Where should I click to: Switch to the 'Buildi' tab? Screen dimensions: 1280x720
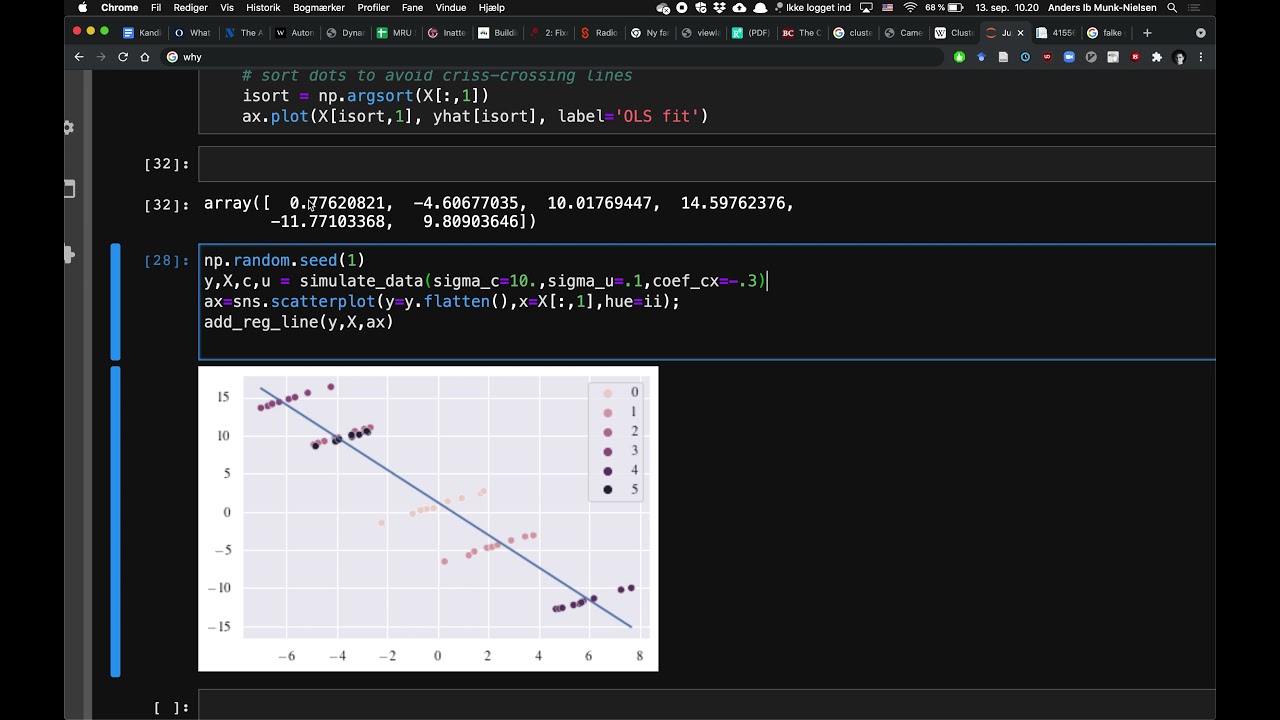pyautogui.click(x=497, y=33)
